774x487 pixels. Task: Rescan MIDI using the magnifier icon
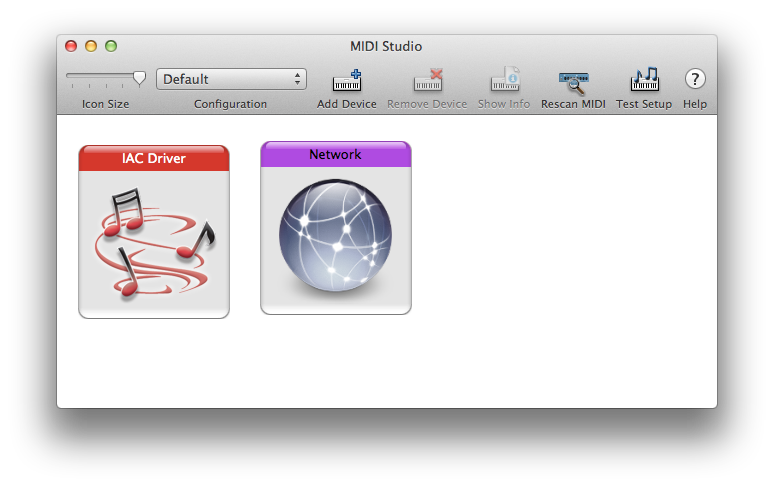point(573,81)
